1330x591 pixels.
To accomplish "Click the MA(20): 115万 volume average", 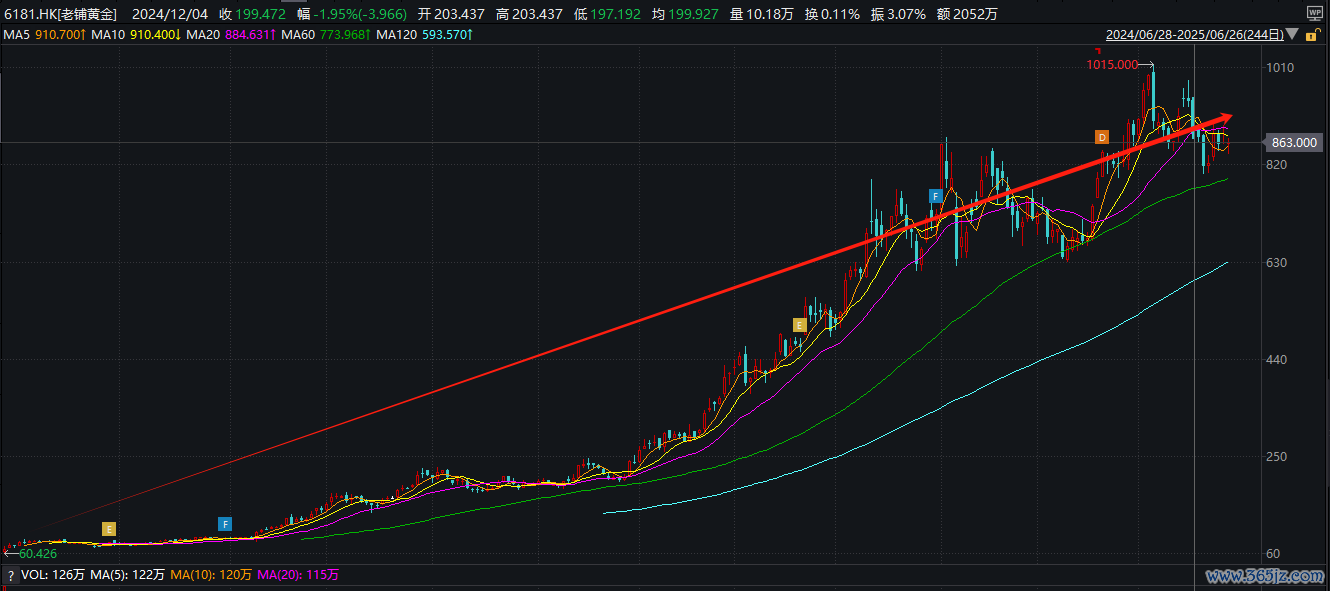I will pos(298,575).
